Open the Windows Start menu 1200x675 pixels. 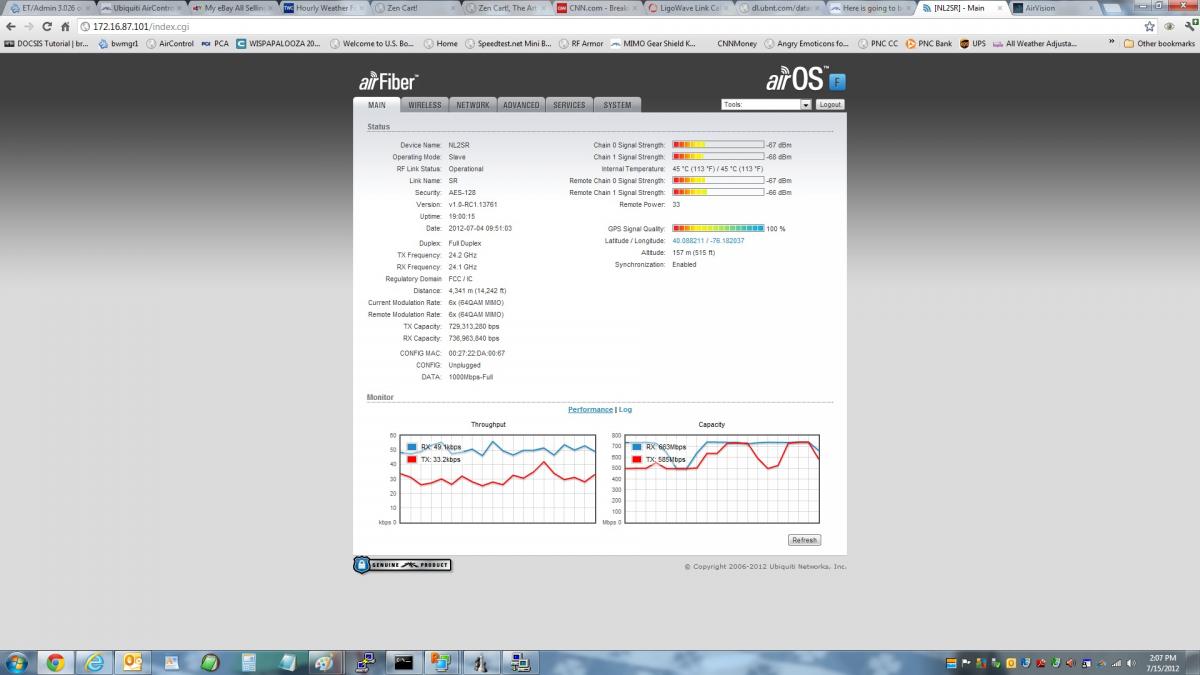[x=17, y=661]
